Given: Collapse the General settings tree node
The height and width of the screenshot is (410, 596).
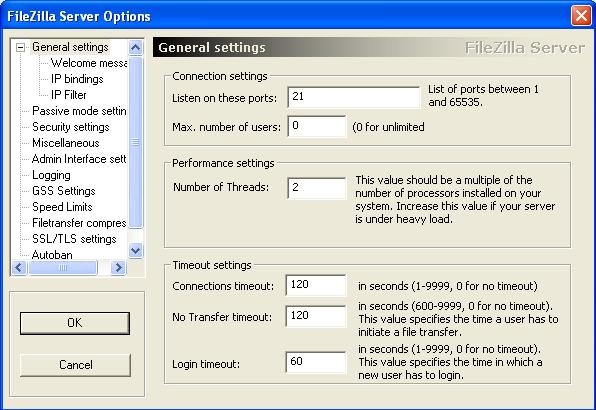Looking at the screenshot, I should pyautogui.click(x=20, y=47).
